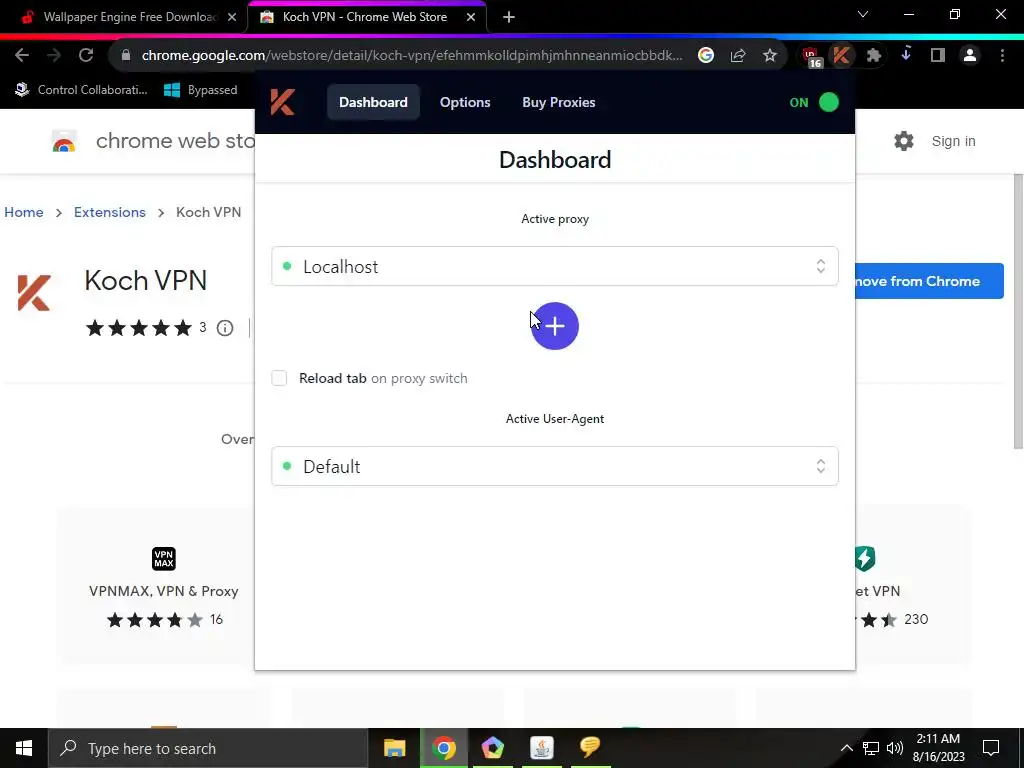
Task: Open File Explorer from taskbar
Action: [x=394, y=748]
